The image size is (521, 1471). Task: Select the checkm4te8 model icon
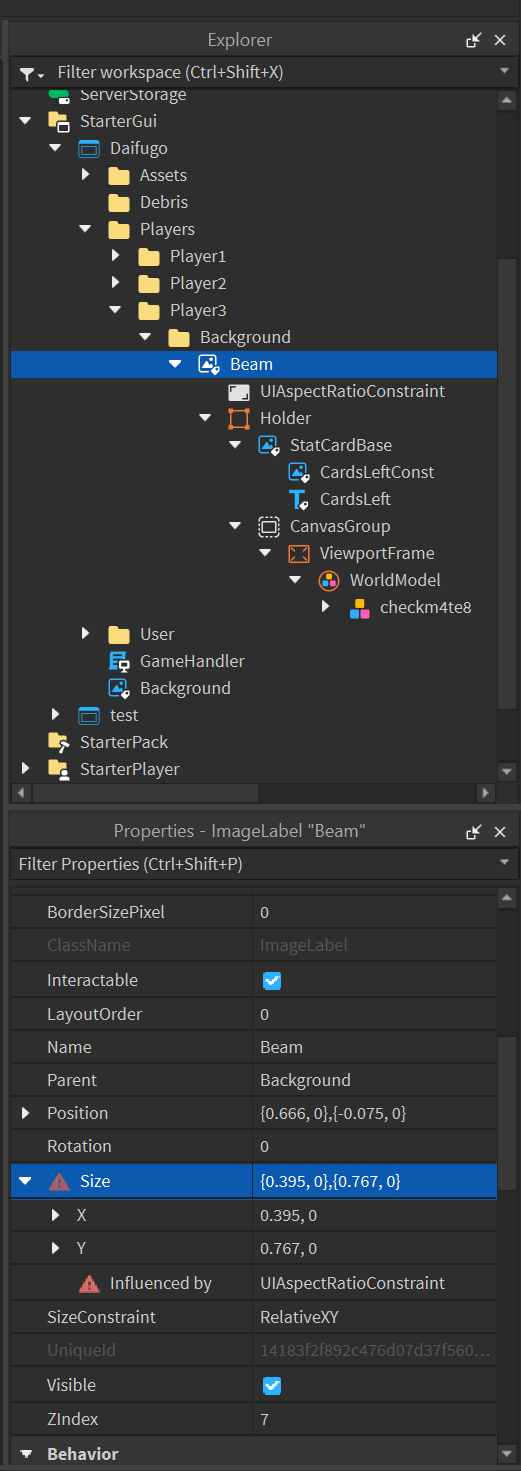(359, 607)
